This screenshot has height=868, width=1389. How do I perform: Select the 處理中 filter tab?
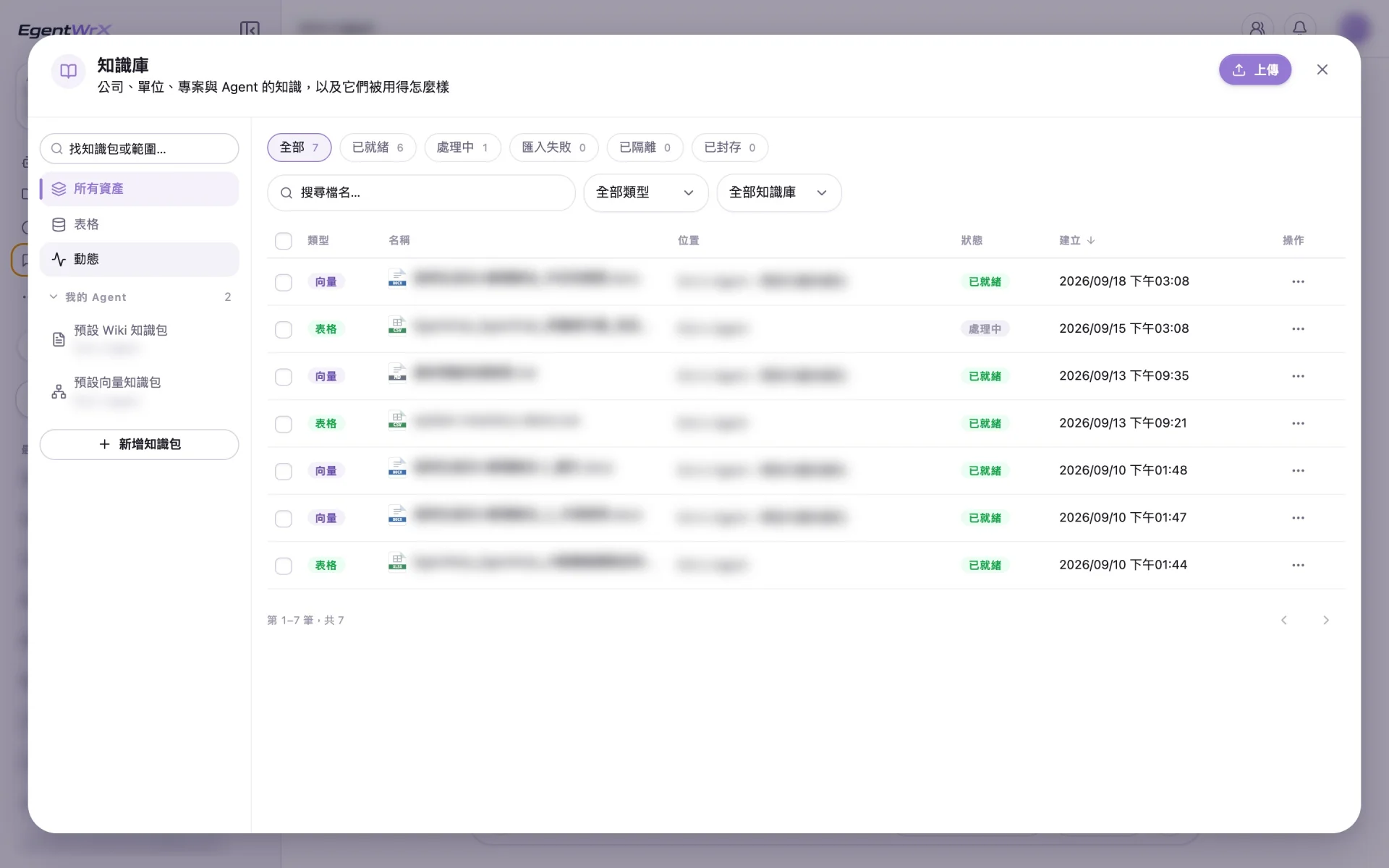pyautogui.click(x=462, y=148)
